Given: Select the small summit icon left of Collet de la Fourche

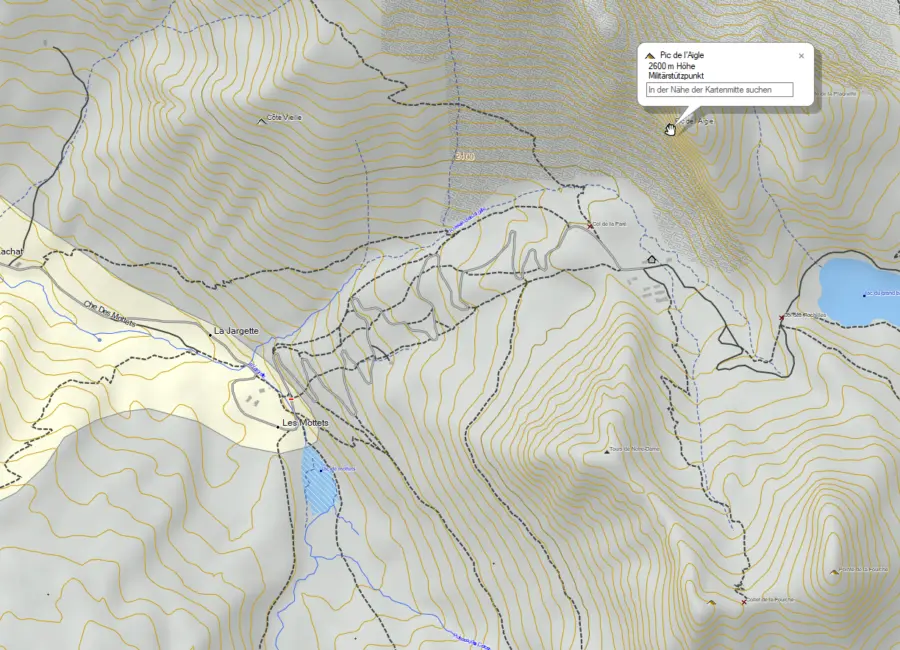Looking at the screenshot, I should 711,603.
